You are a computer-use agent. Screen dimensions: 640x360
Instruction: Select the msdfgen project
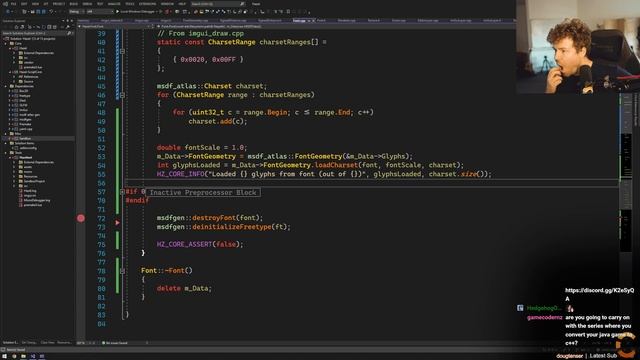tap(25, 120)
